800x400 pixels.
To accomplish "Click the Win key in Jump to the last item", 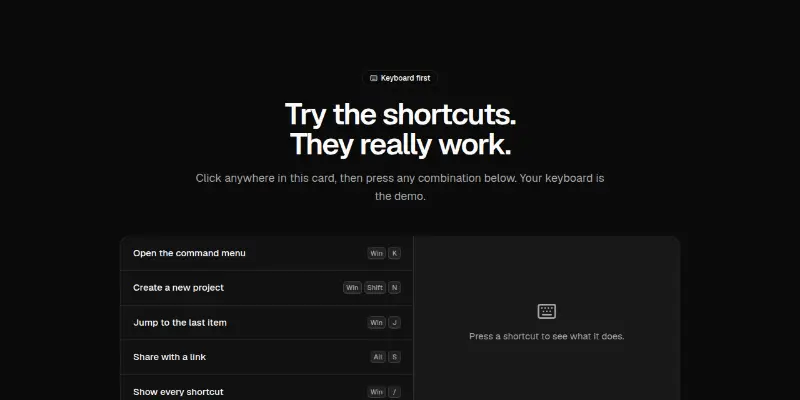I will click(x=377, y=322).
